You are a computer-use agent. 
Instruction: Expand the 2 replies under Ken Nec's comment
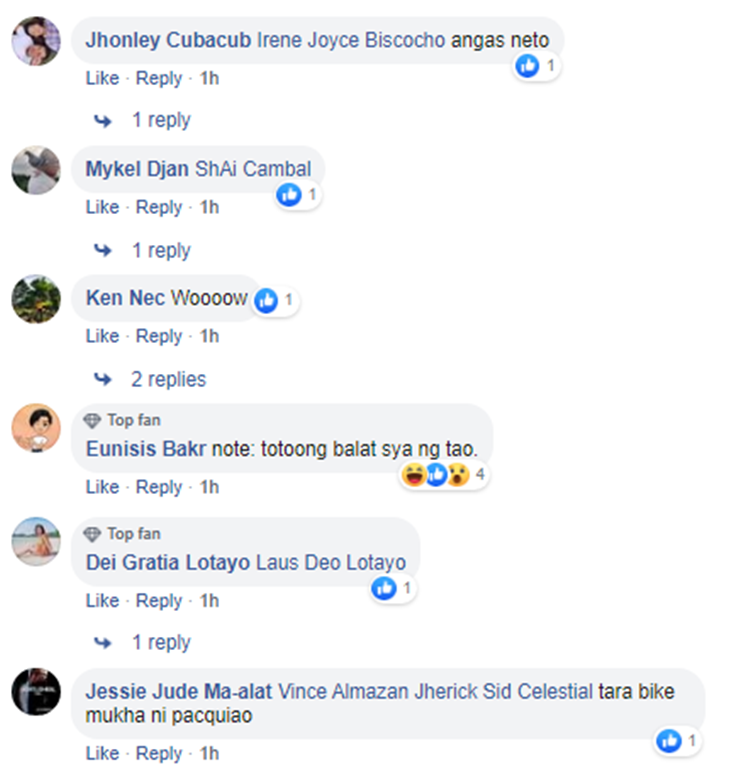point(168,380)
